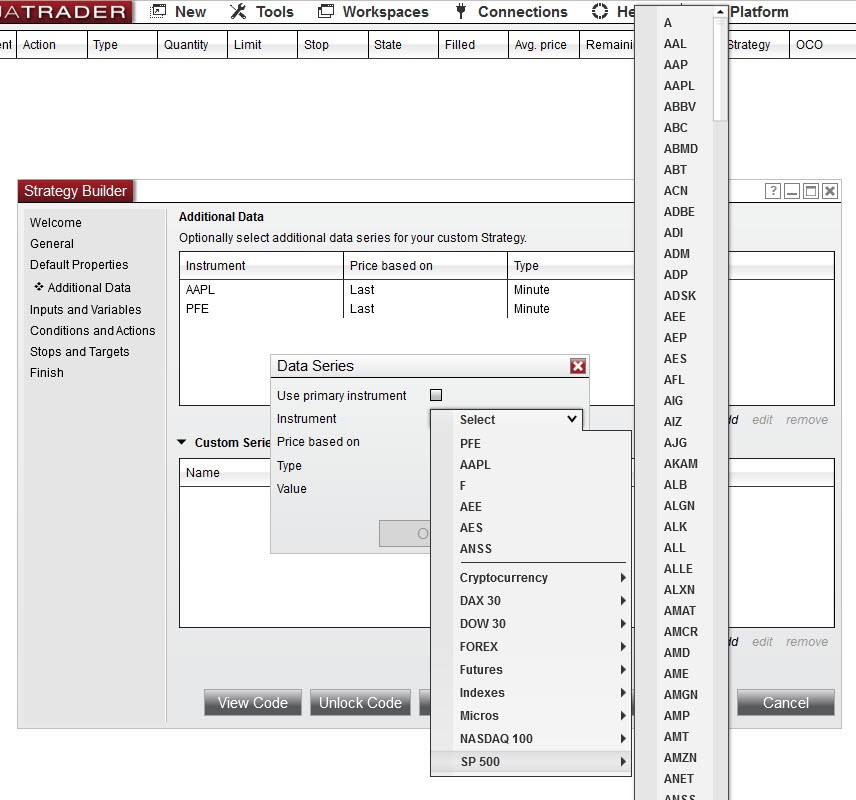Click the OCO column header

click(822, 44)
